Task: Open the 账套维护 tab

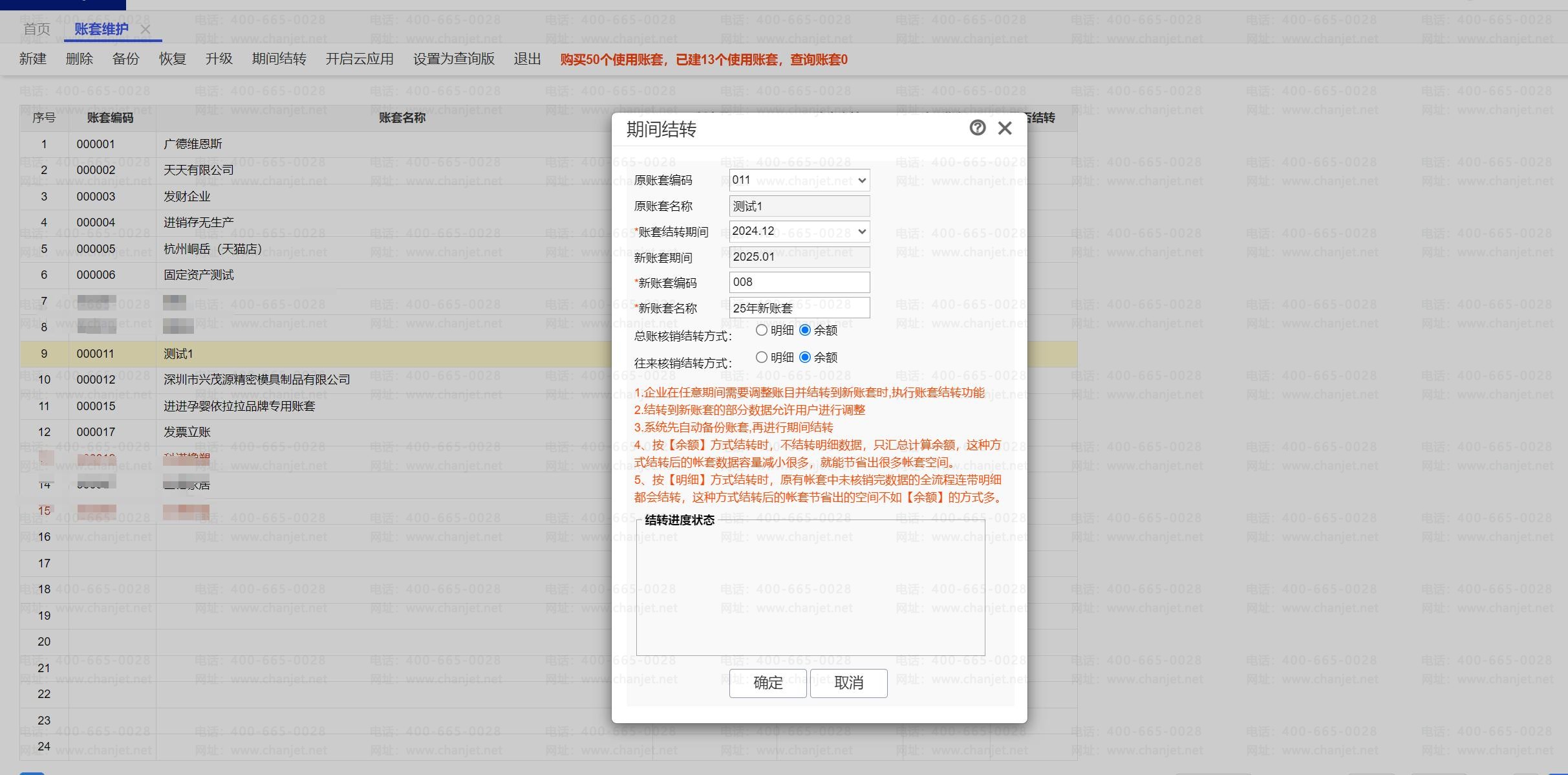Action: [101, 29]
